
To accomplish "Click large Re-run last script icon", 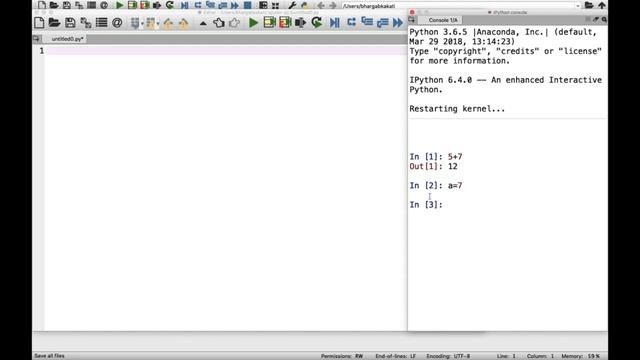I will [317, 22].
